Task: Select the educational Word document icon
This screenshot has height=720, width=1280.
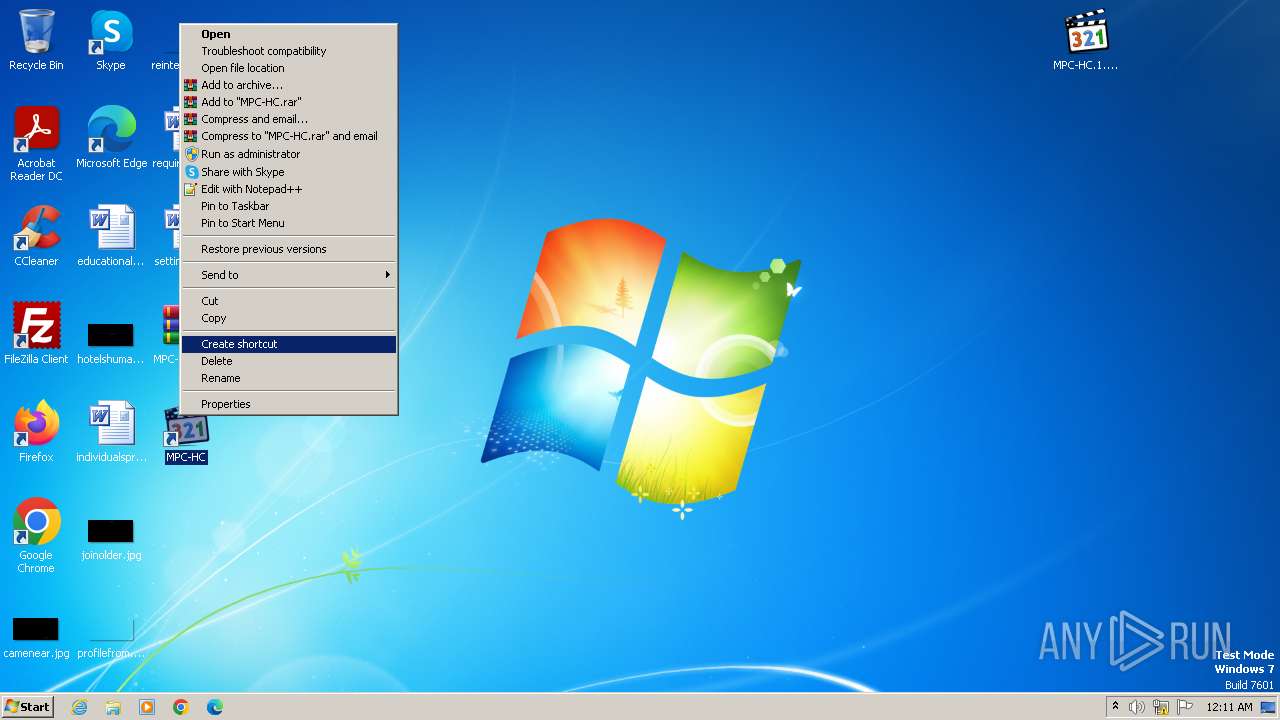Action: (x=111, y=236)
